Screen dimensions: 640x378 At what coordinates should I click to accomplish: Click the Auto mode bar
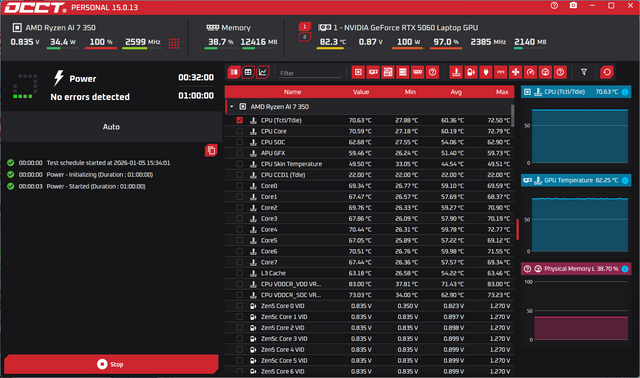pos(111,127)
